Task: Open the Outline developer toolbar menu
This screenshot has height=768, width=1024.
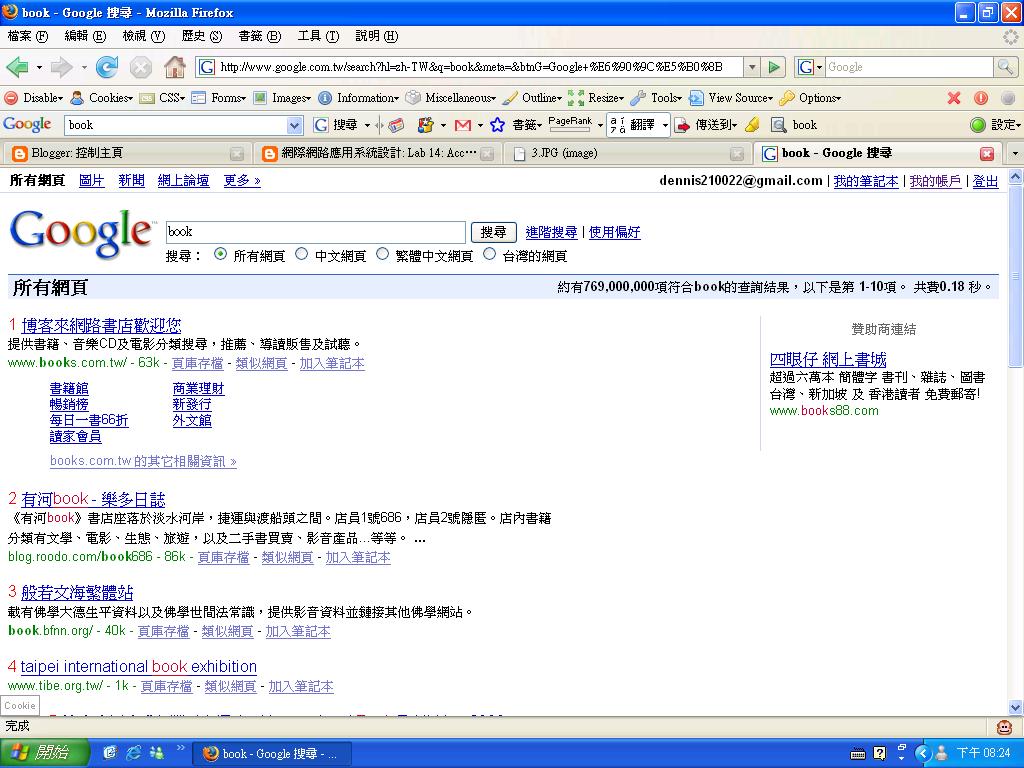Action: click(x=532, y=98)
